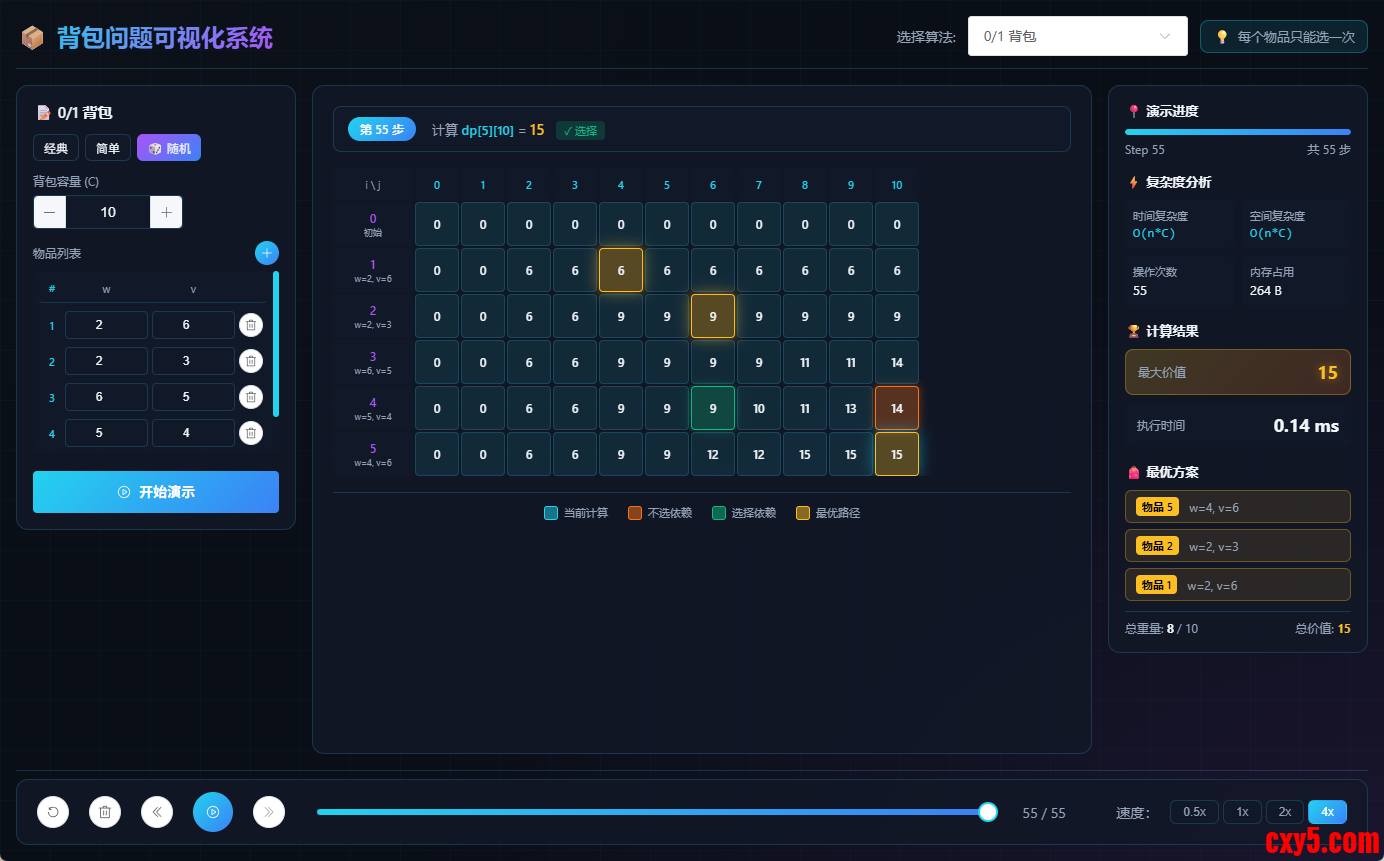Step forward with the fast-forward button
Screen dimensions: 1384x861
(269, 812)
